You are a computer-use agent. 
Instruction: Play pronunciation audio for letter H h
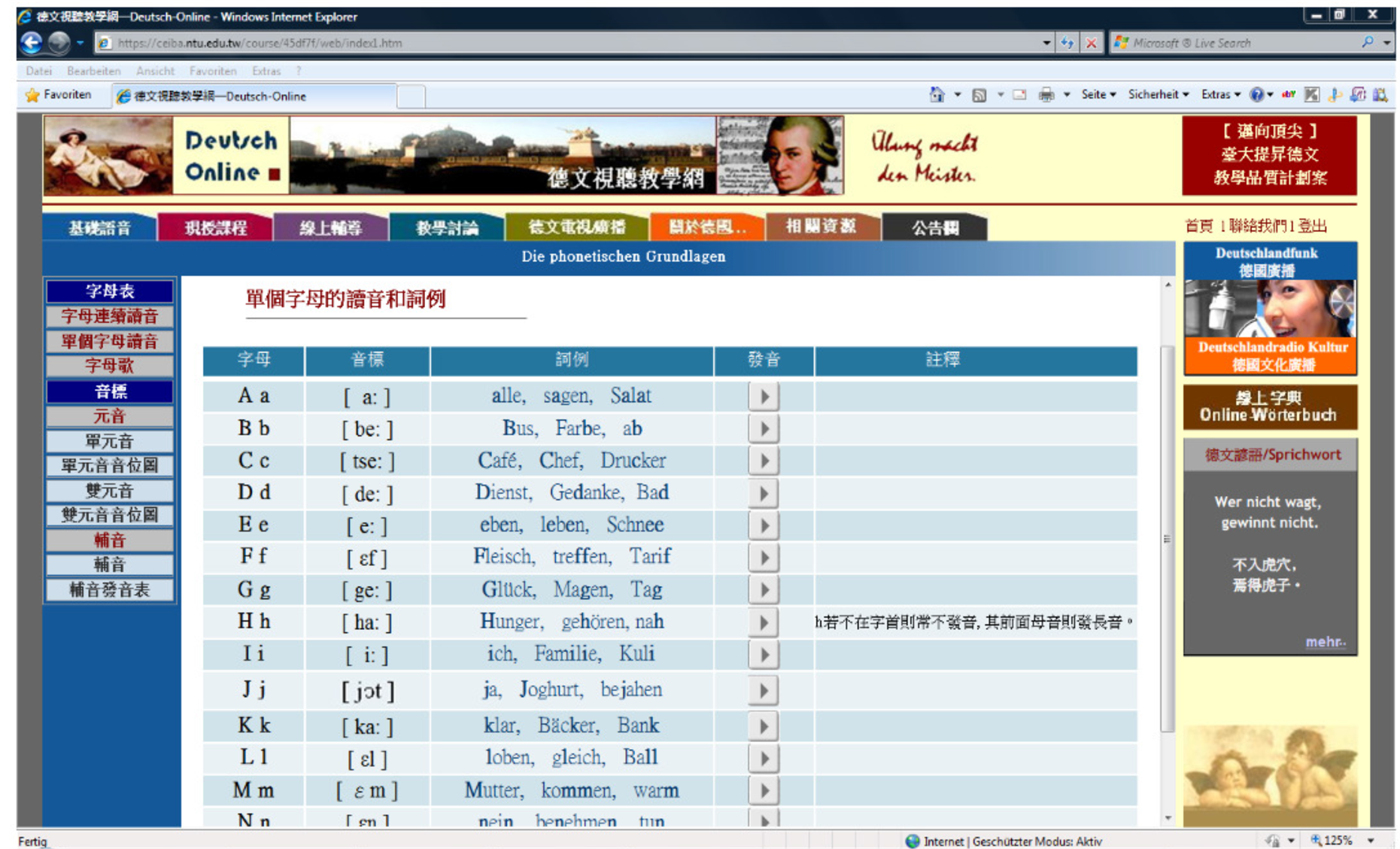[x=763, y=622]
